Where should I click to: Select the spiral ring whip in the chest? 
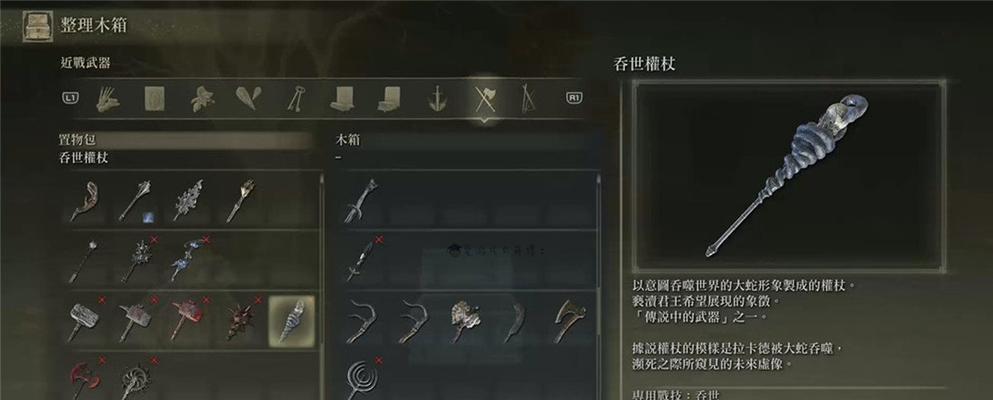tap(362, 378)
